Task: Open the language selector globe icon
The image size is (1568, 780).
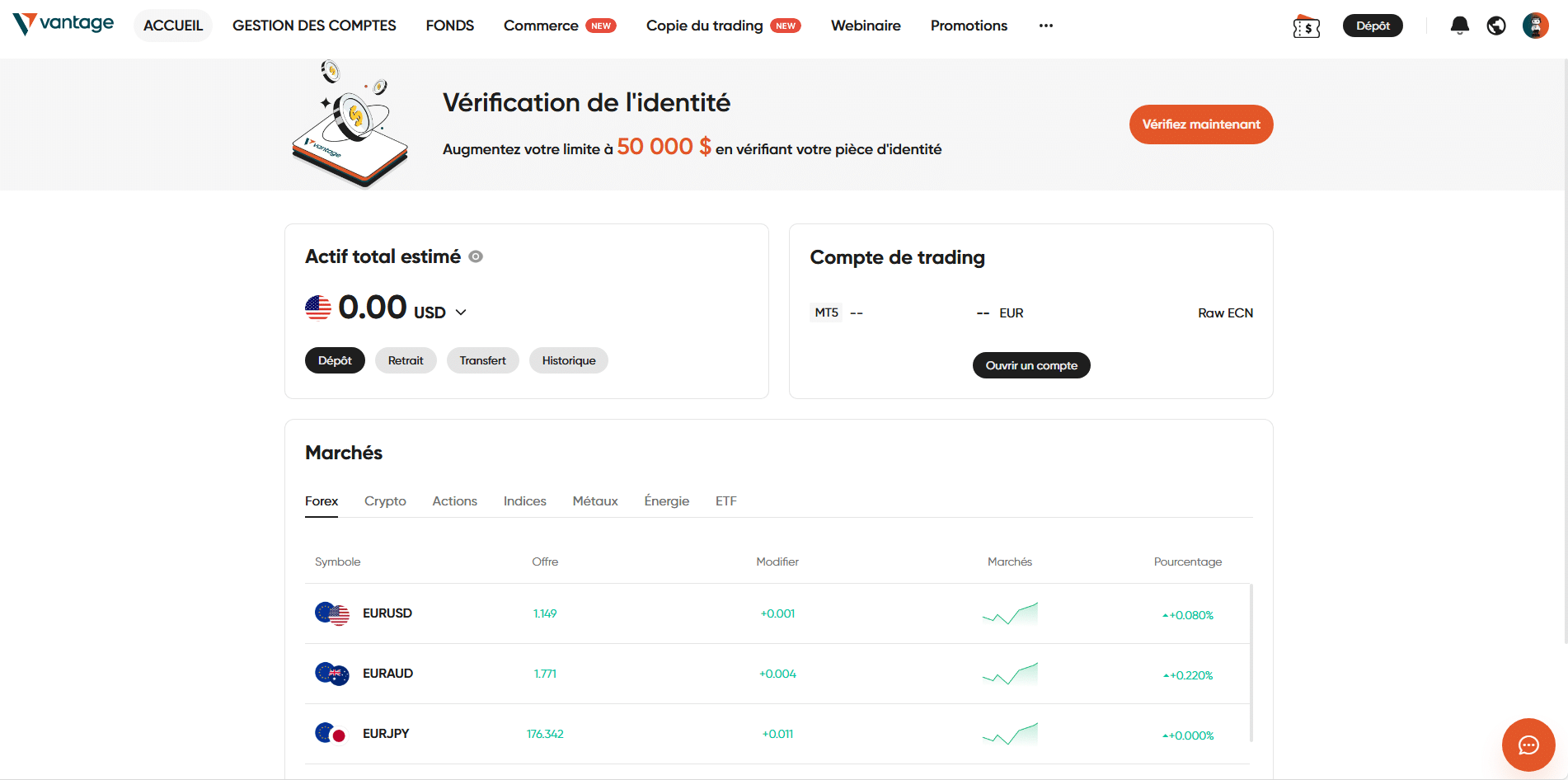Action: (1496, 26)
